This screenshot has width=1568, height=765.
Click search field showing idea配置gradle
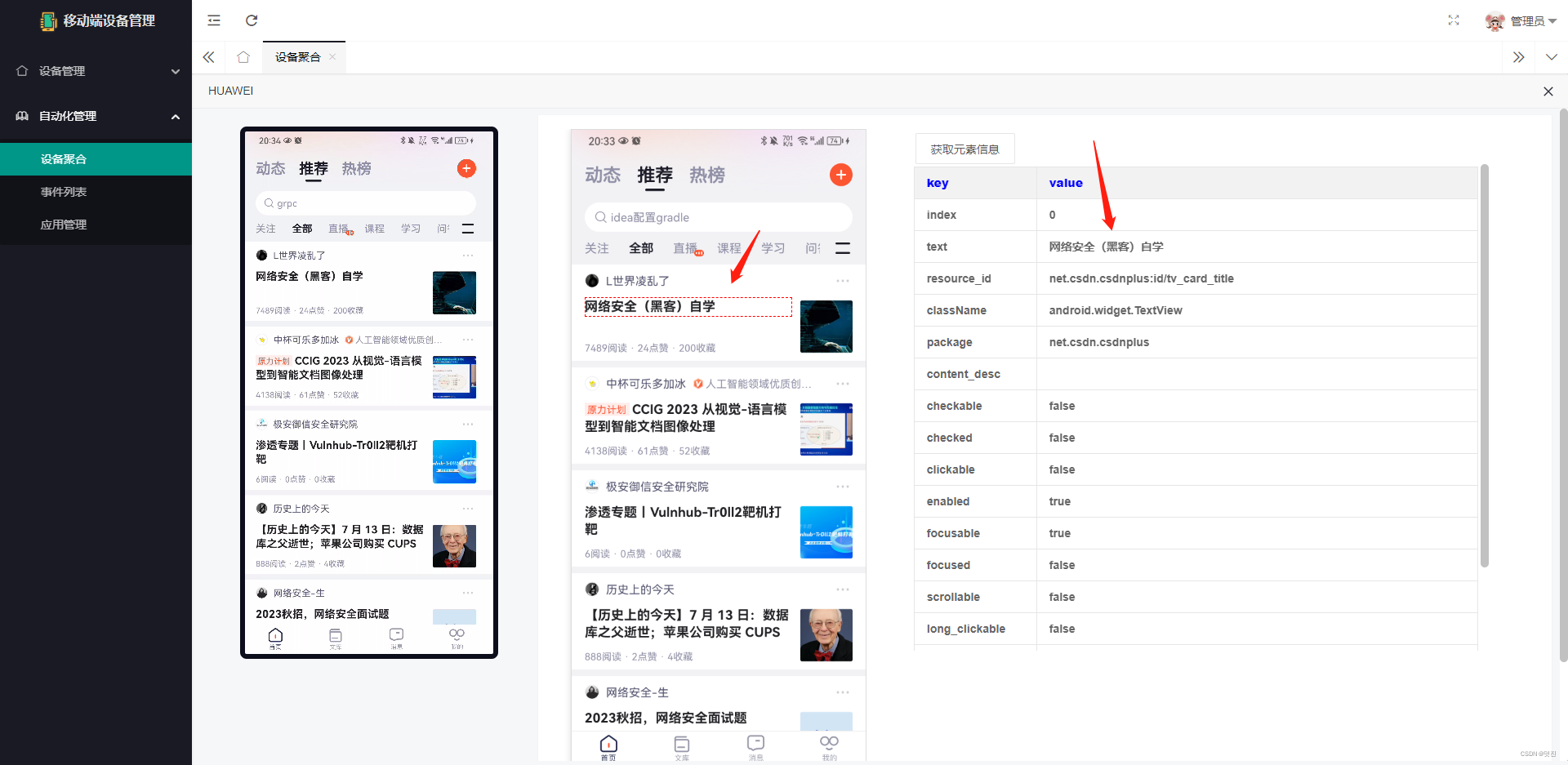(719, 217)
